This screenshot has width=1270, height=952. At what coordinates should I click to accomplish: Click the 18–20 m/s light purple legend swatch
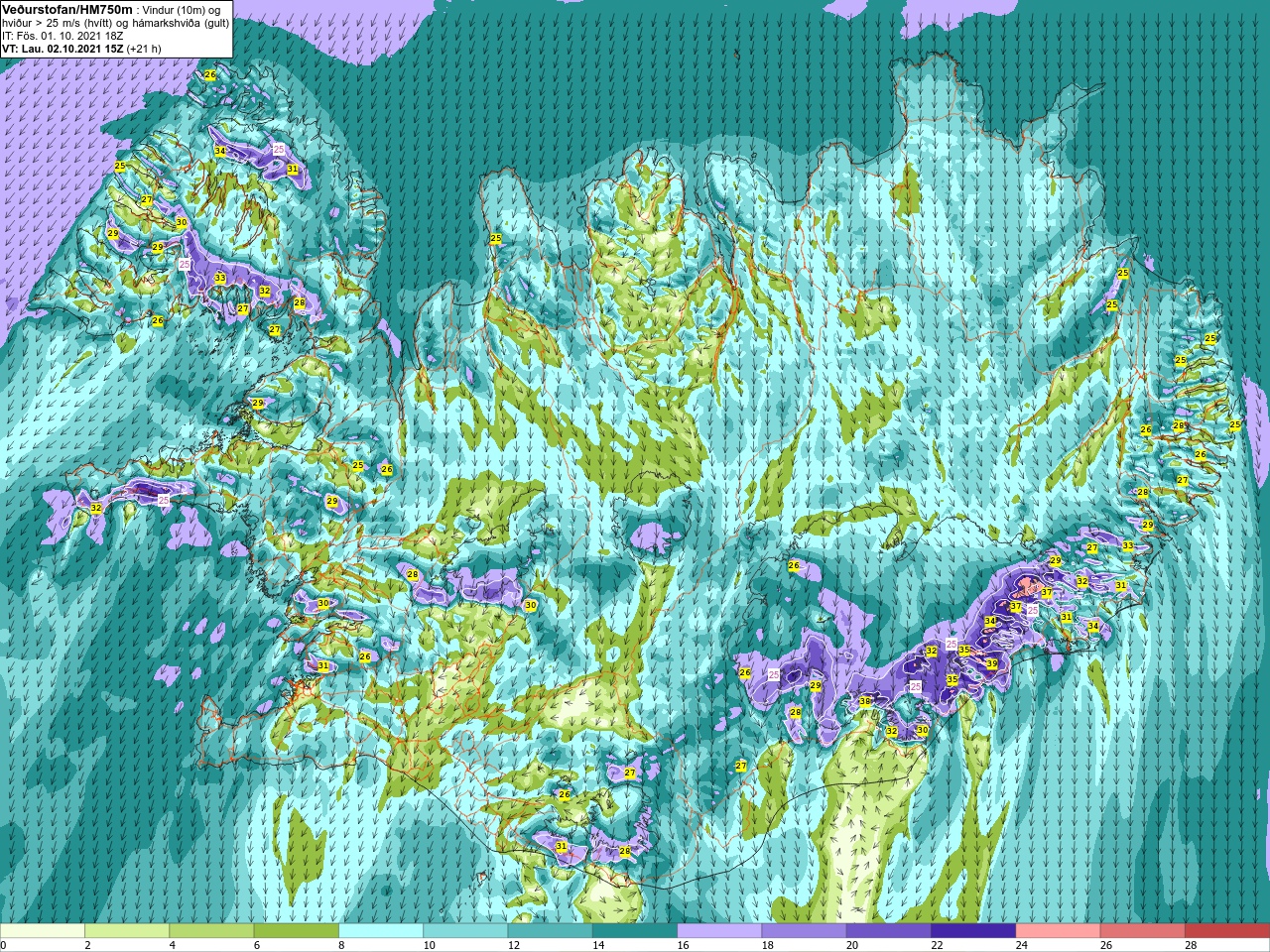click(804, 931)
